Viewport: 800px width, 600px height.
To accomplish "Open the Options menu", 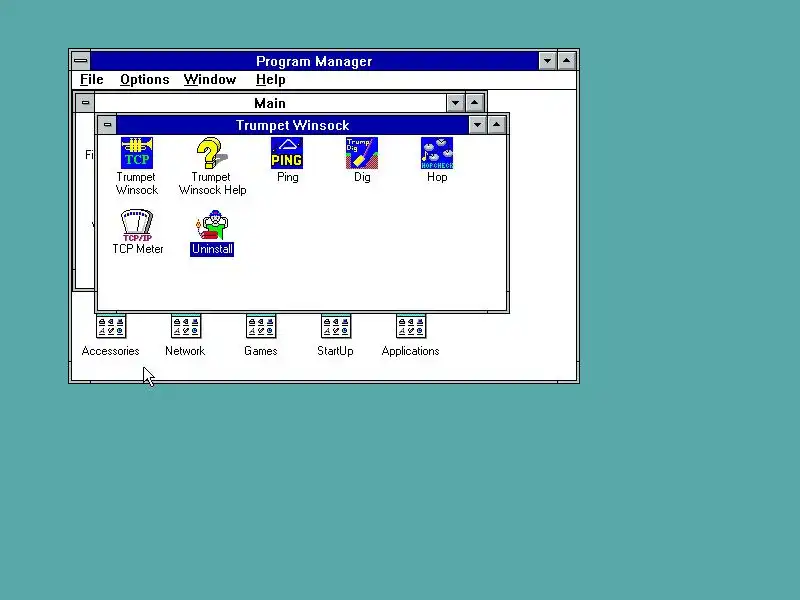I will (x=145, y=80).
